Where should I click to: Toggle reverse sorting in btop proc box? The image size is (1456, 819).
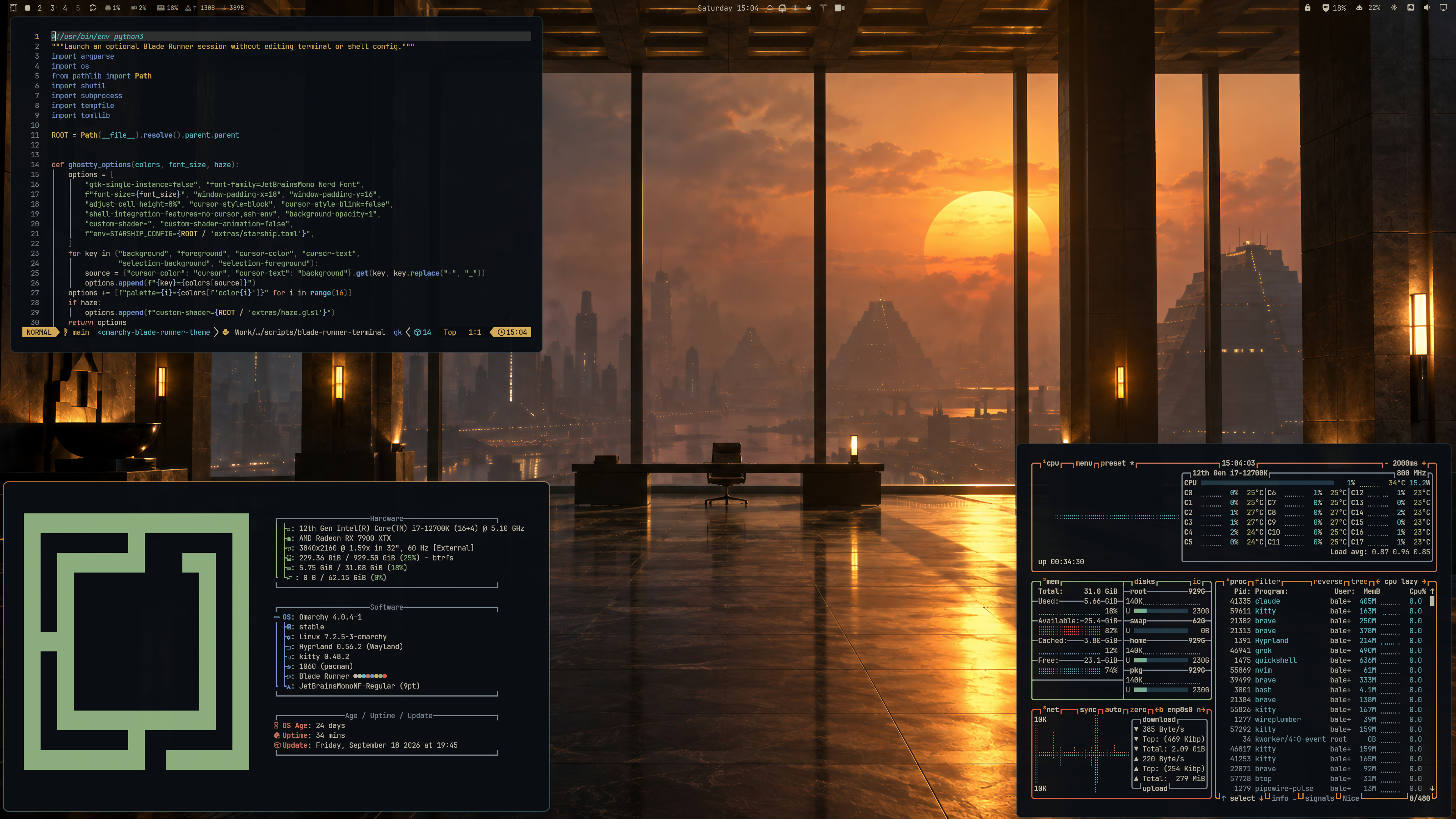[x=1328, y=582]
